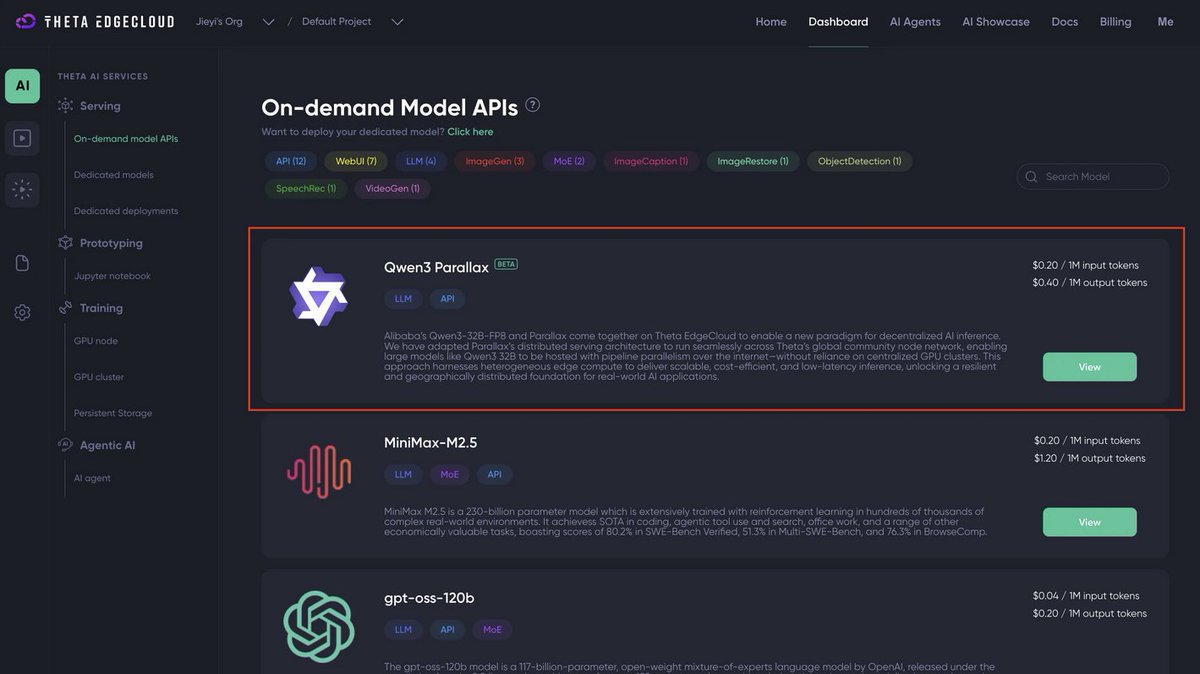Open the Home nav item
Viewport: 1200px width, 674px height.
(x=771, y=22)
